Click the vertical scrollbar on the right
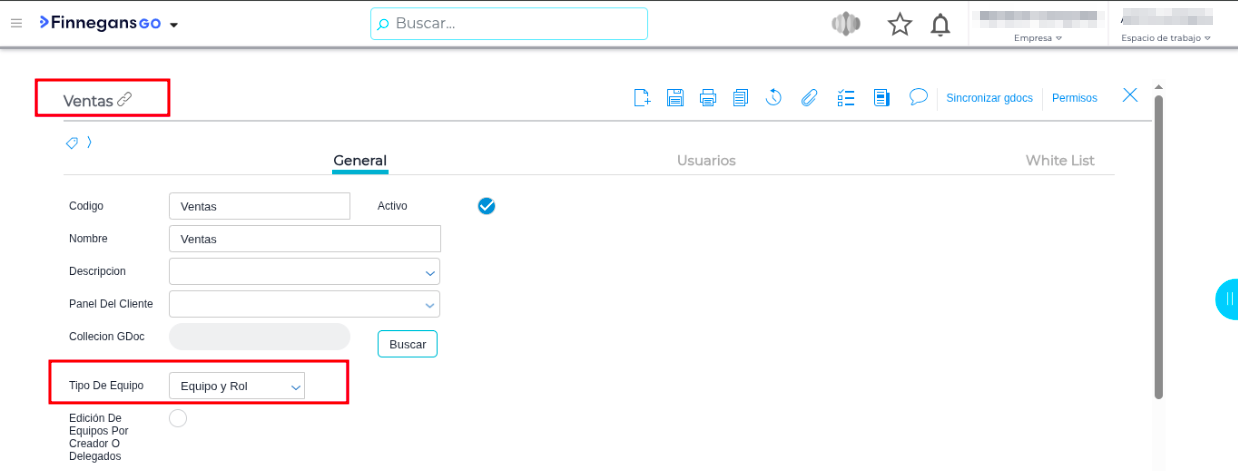 (x=1158, y=250)
